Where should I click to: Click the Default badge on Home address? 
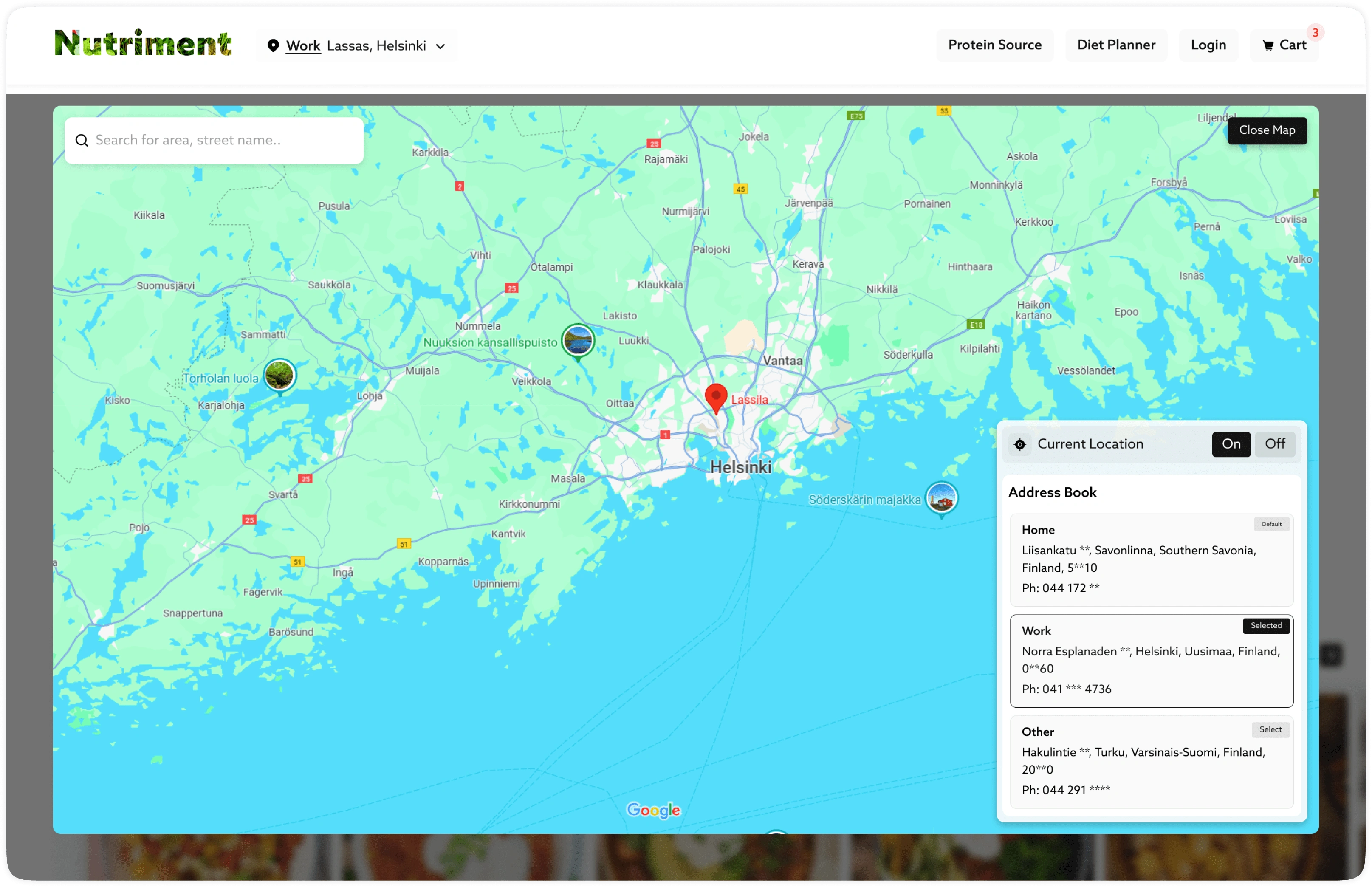pyautogui.click(x=1271, y=524)
